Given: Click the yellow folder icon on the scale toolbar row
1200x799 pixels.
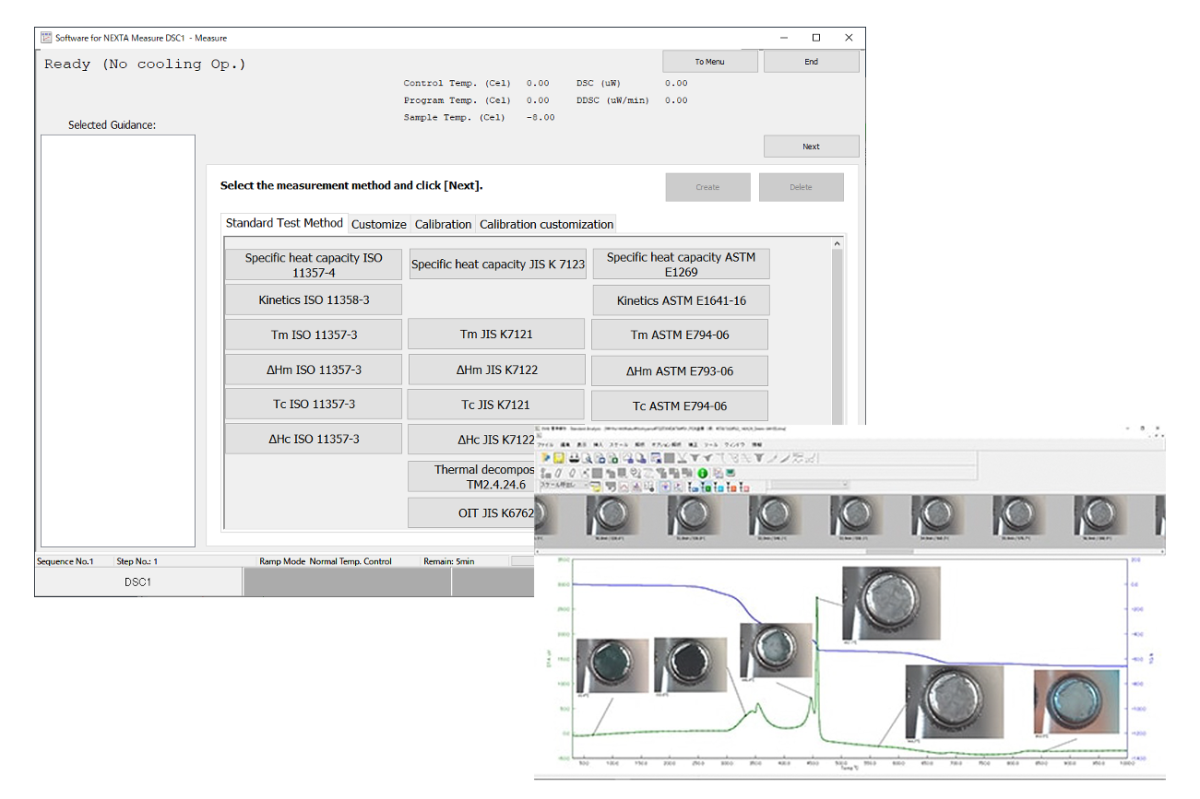Looking at the screenshot, I should pos(596,489).
